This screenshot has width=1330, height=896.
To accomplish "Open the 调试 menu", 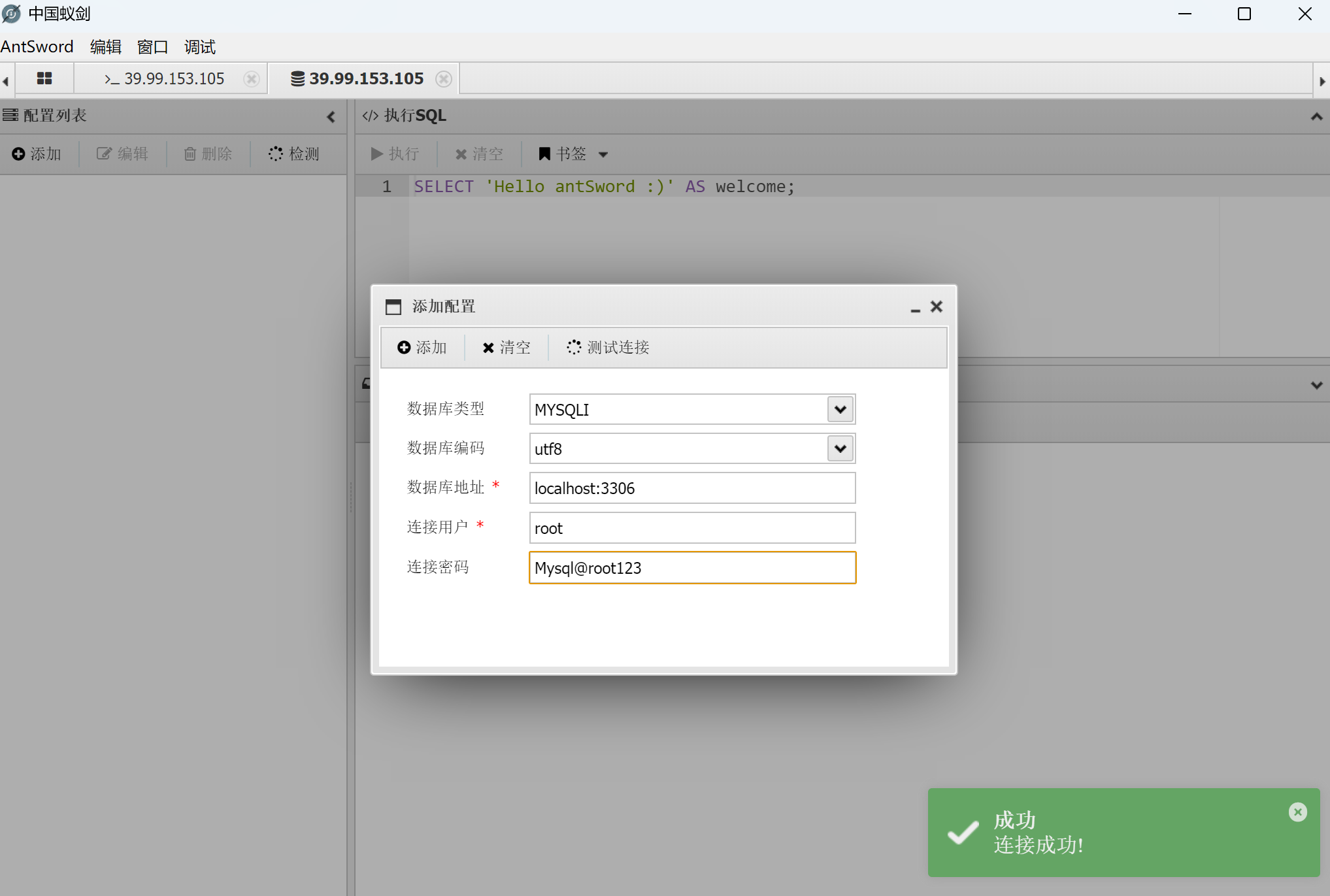I will pos(199,47).
